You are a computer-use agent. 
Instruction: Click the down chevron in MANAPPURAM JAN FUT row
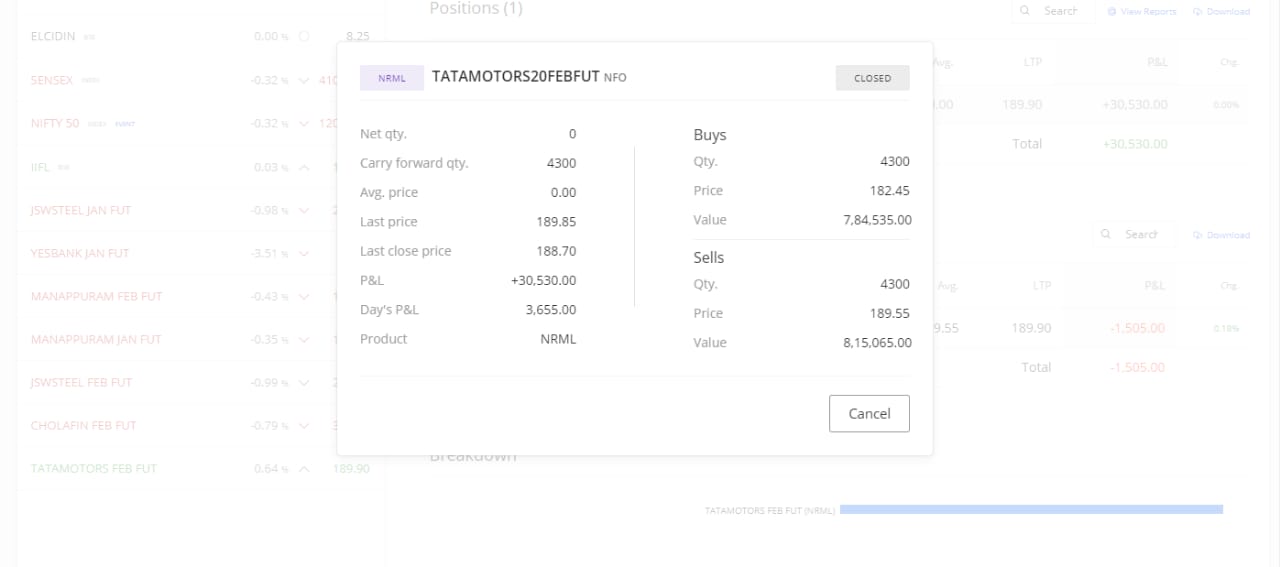[x=304, y=339]
